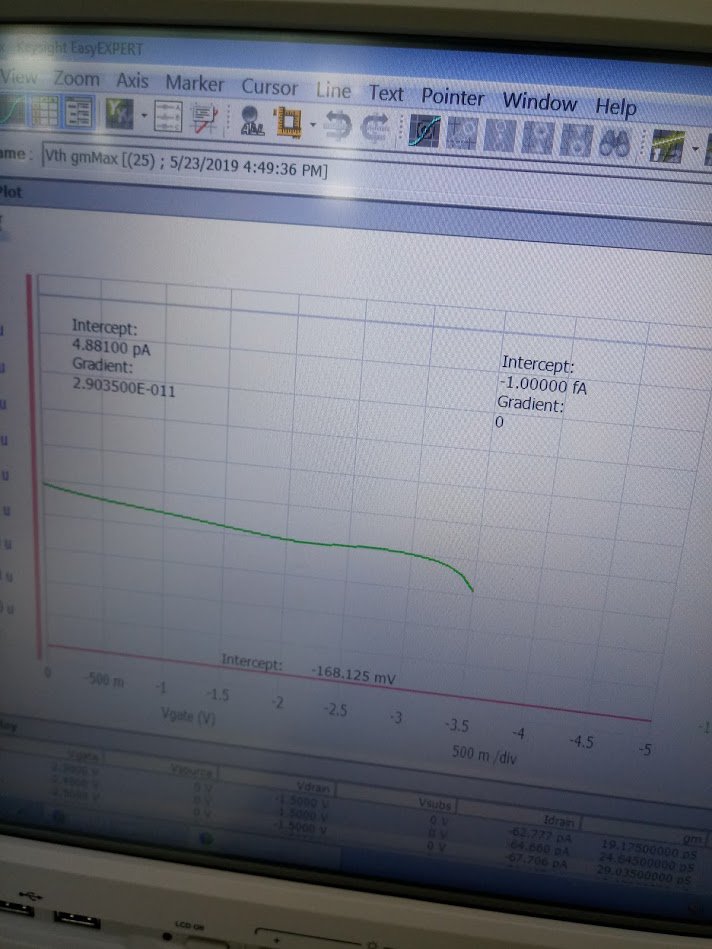The image size is (712, 949).
Task: Click the redo arrow icon
Action: [375, 128]
